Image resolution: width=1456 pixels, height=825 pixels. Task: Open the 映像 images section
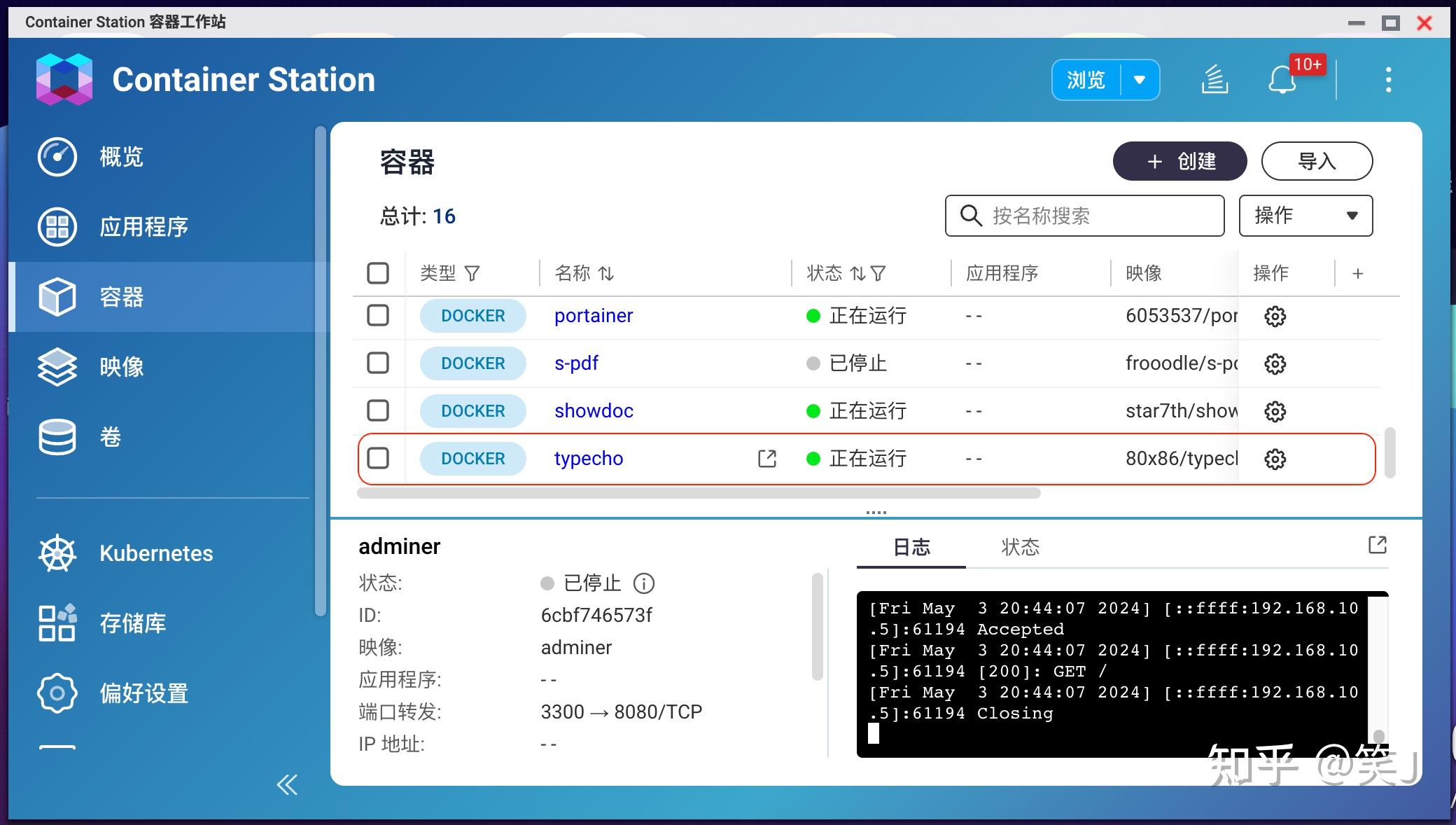click(x=120, y=367)
